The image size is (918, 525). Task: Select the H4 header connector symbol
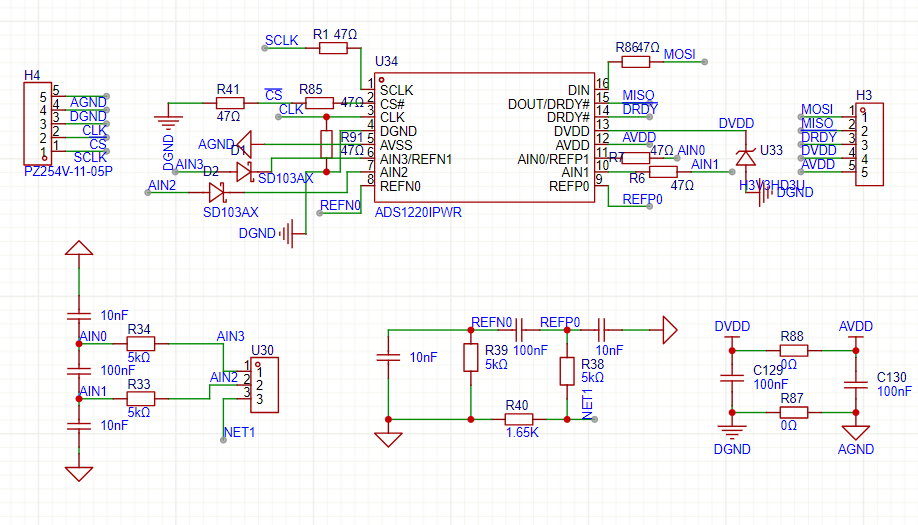click(x=36, y=124)
